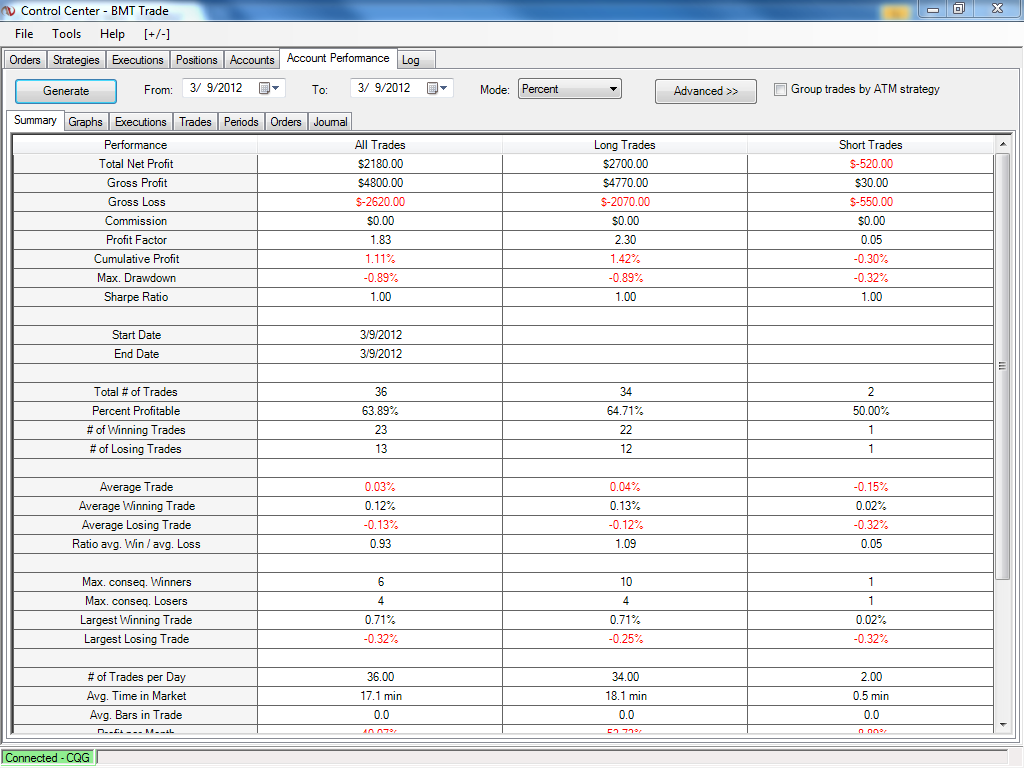
Task: Switch to the Log tab
Action: click(415, 59)
